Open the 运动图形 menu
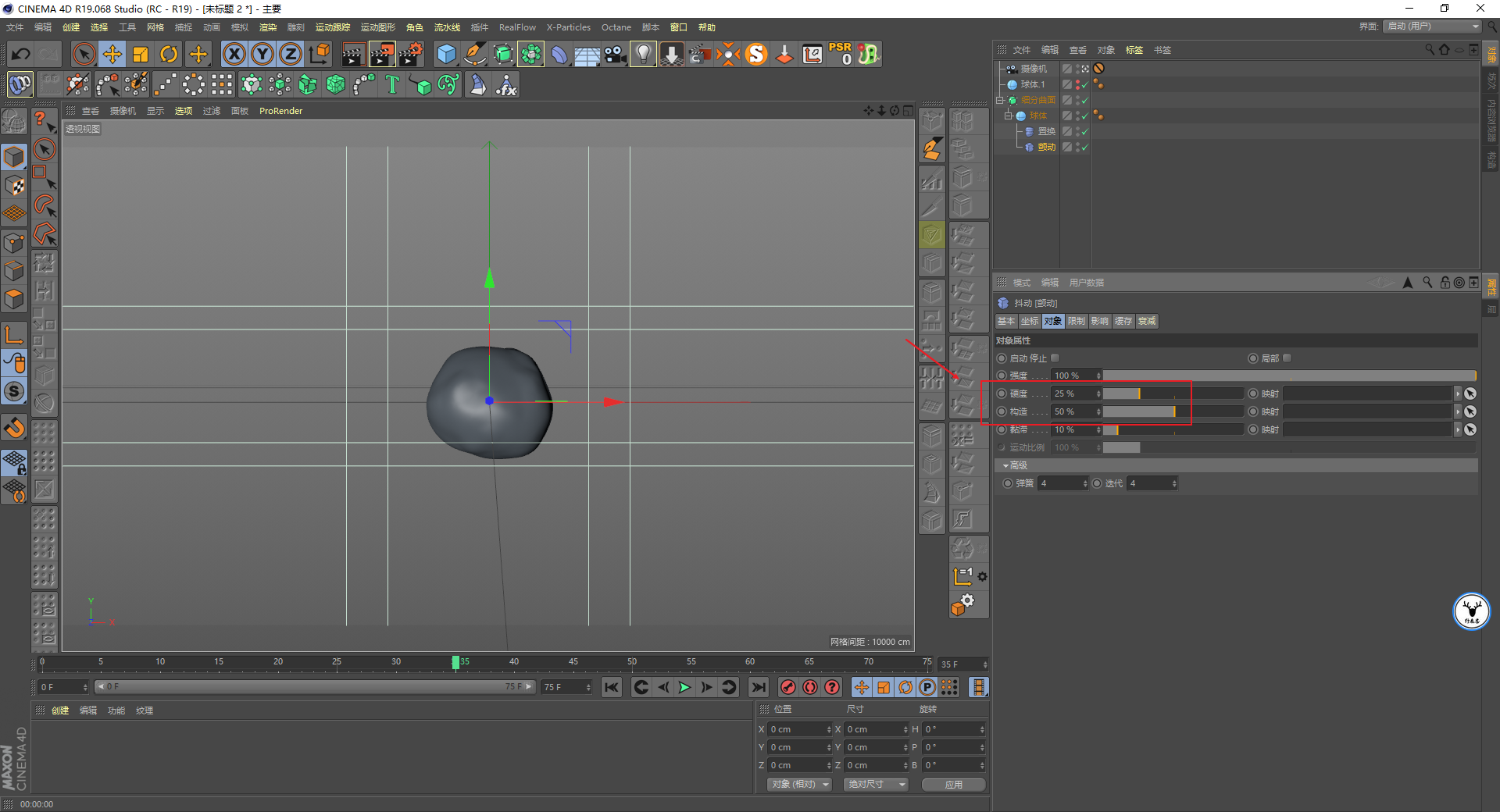Screen dimensions: 1500x812 tap(378, 27)
